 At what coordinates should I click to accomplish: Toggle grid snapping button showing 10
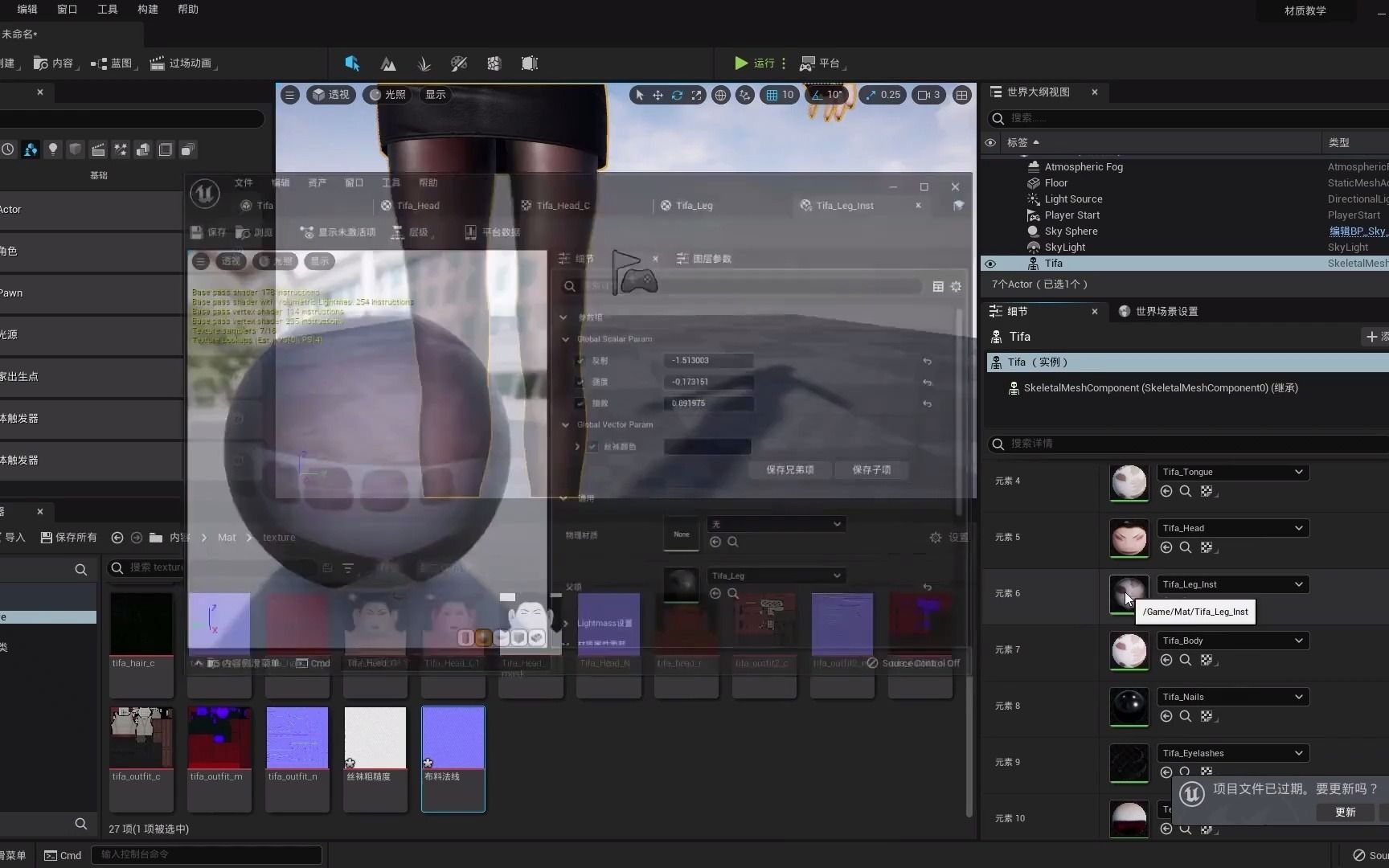pos(779,95)
